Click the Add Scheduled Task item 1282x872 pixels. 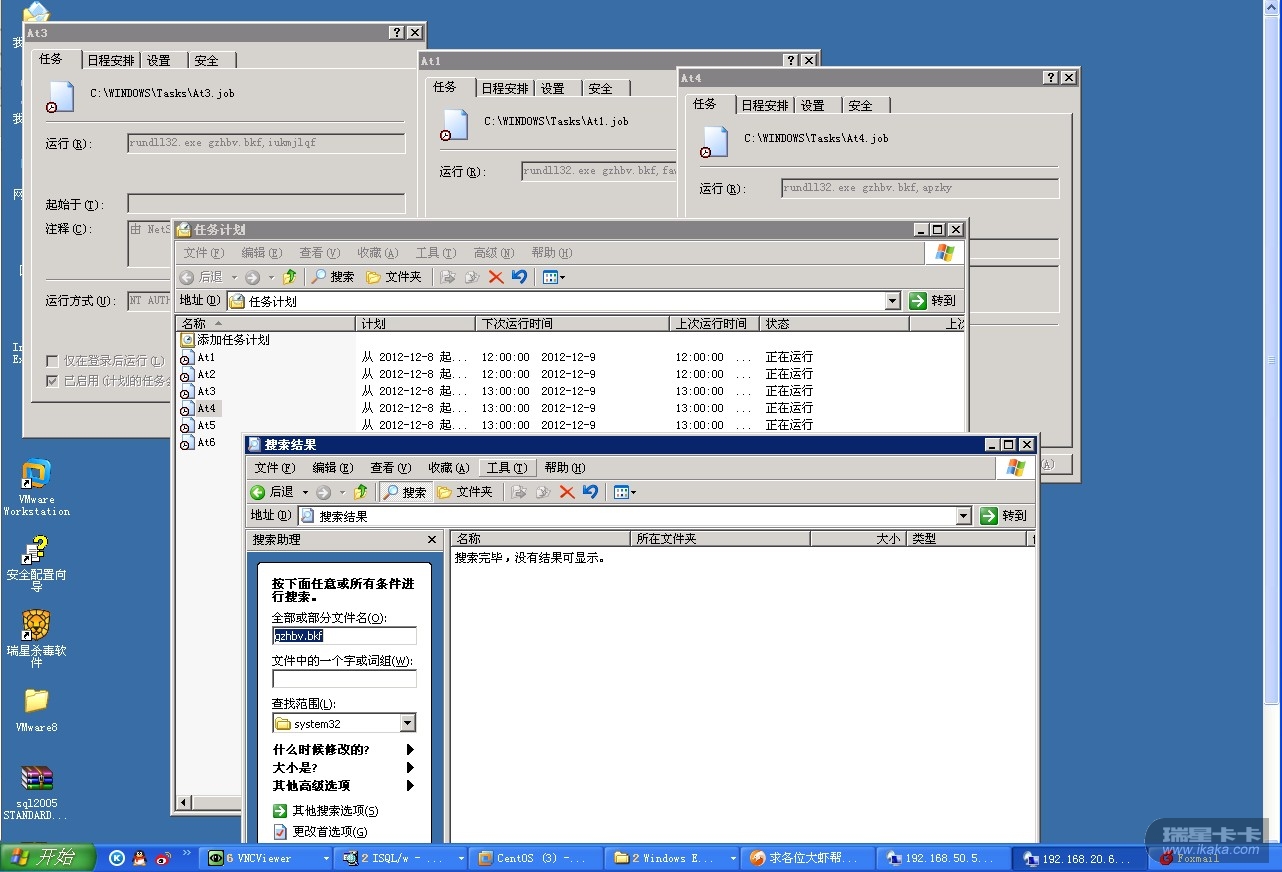[232, 340]
